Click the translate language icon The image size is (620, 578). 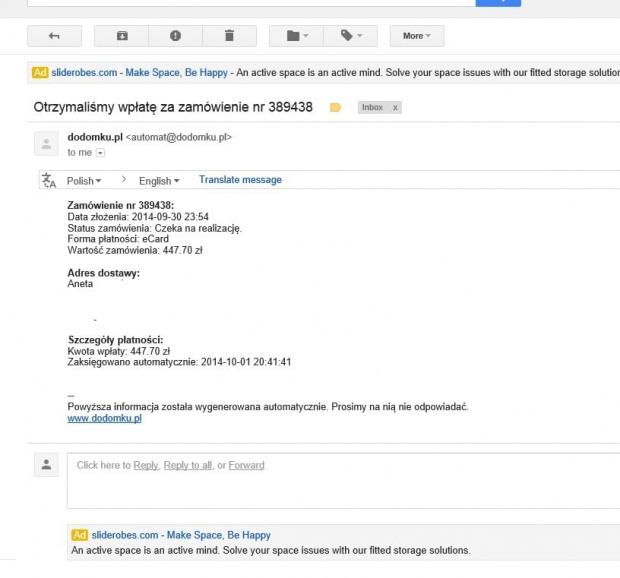(x=49, y=180)
